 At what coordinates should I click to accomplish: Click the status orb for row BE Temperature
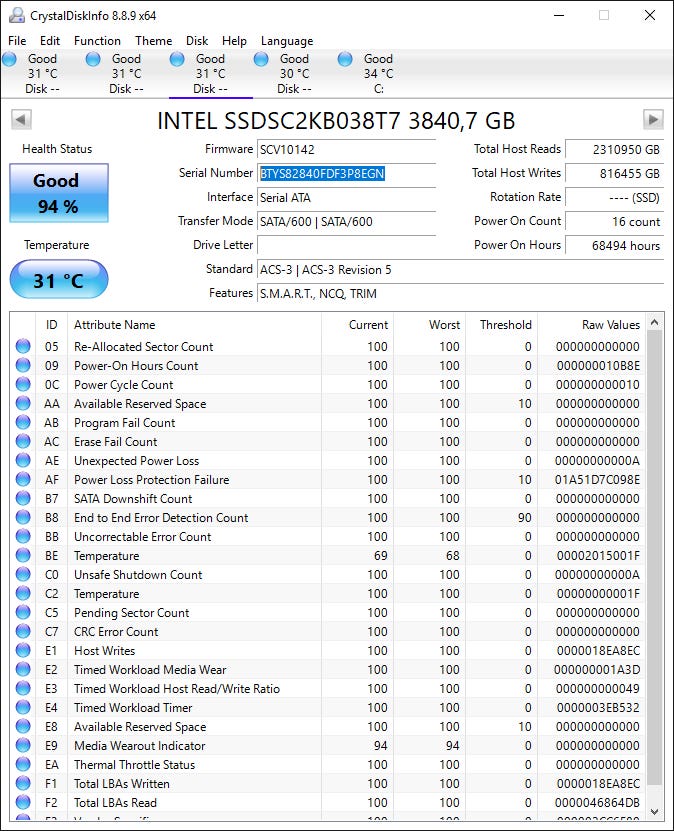(23, 555)
